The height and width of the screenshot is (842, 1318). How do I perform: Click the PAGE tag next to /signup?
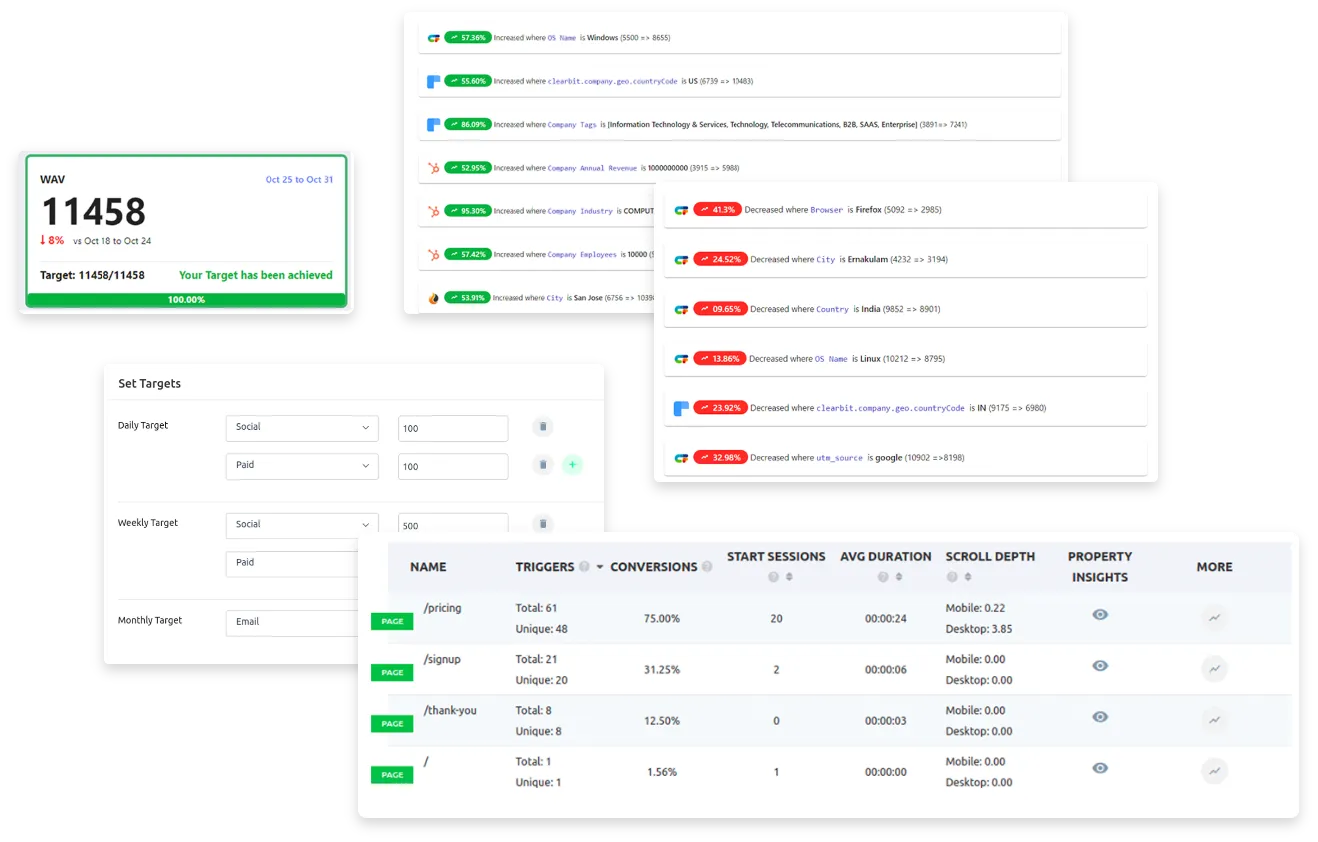click(392, 672)
